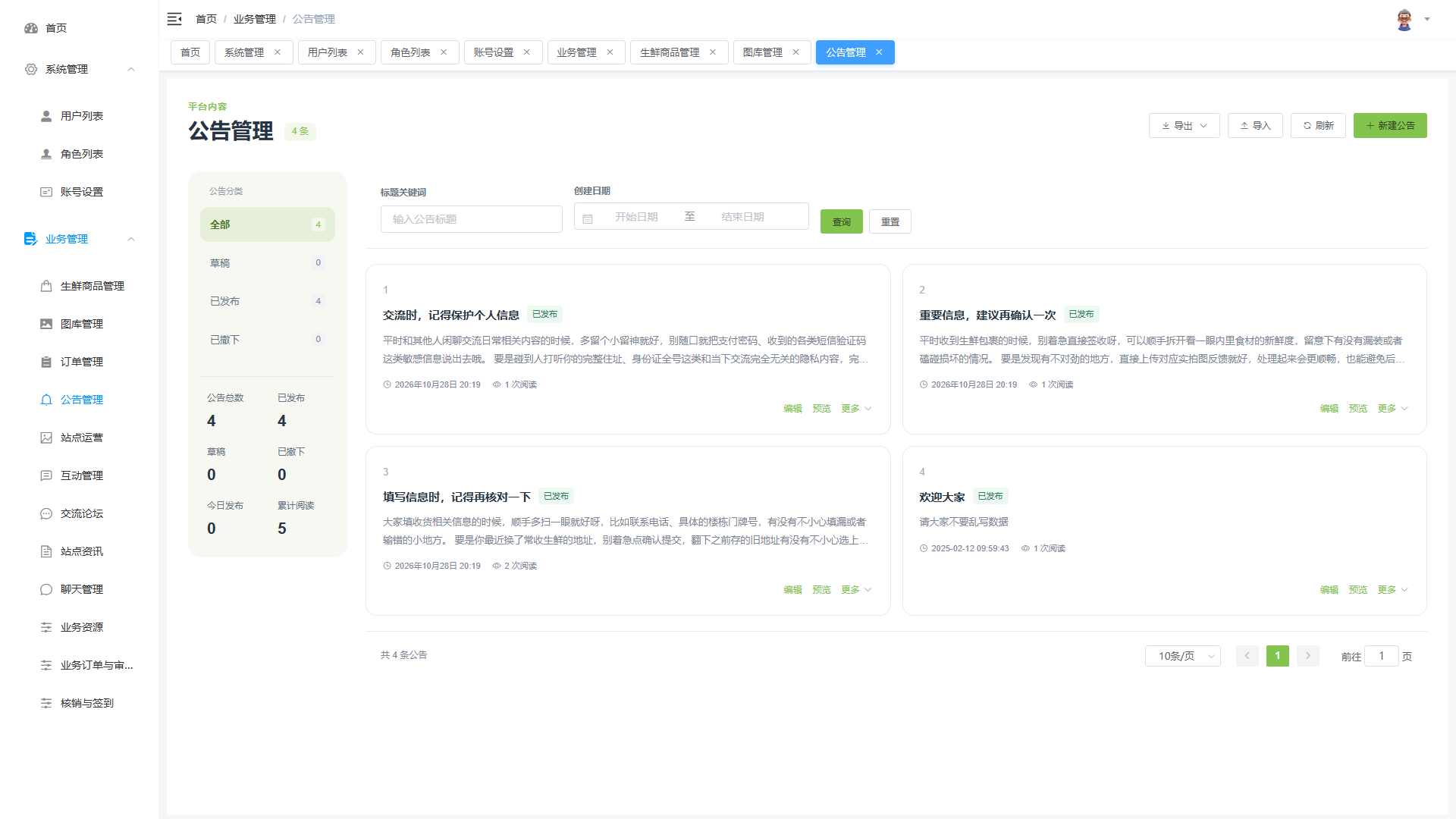This screenshot has height=819, width=1456.
Task: Click the 图库管理 picture icon
Action: 46,324
